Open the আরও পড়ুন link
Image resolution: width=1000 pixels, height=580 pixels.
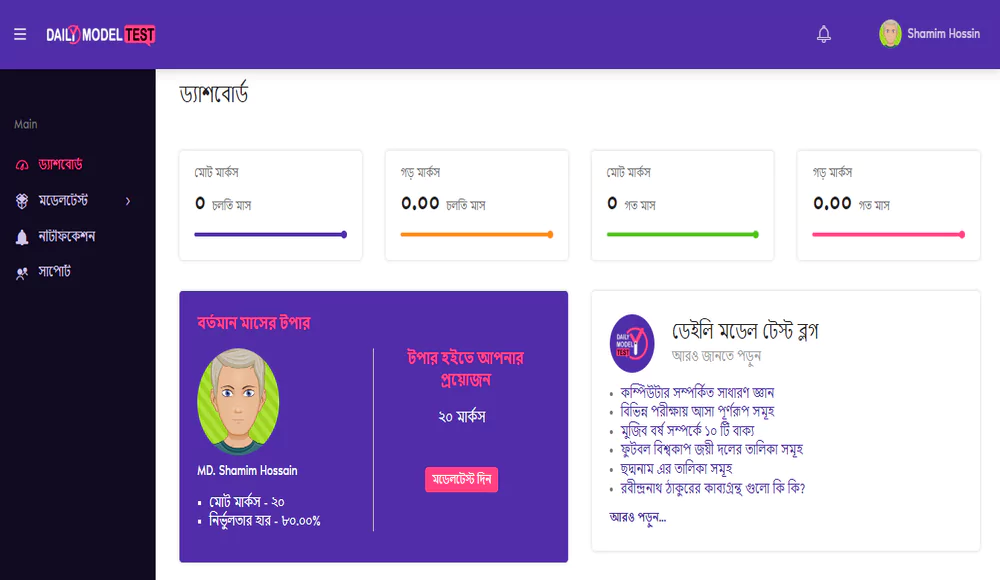637,517
